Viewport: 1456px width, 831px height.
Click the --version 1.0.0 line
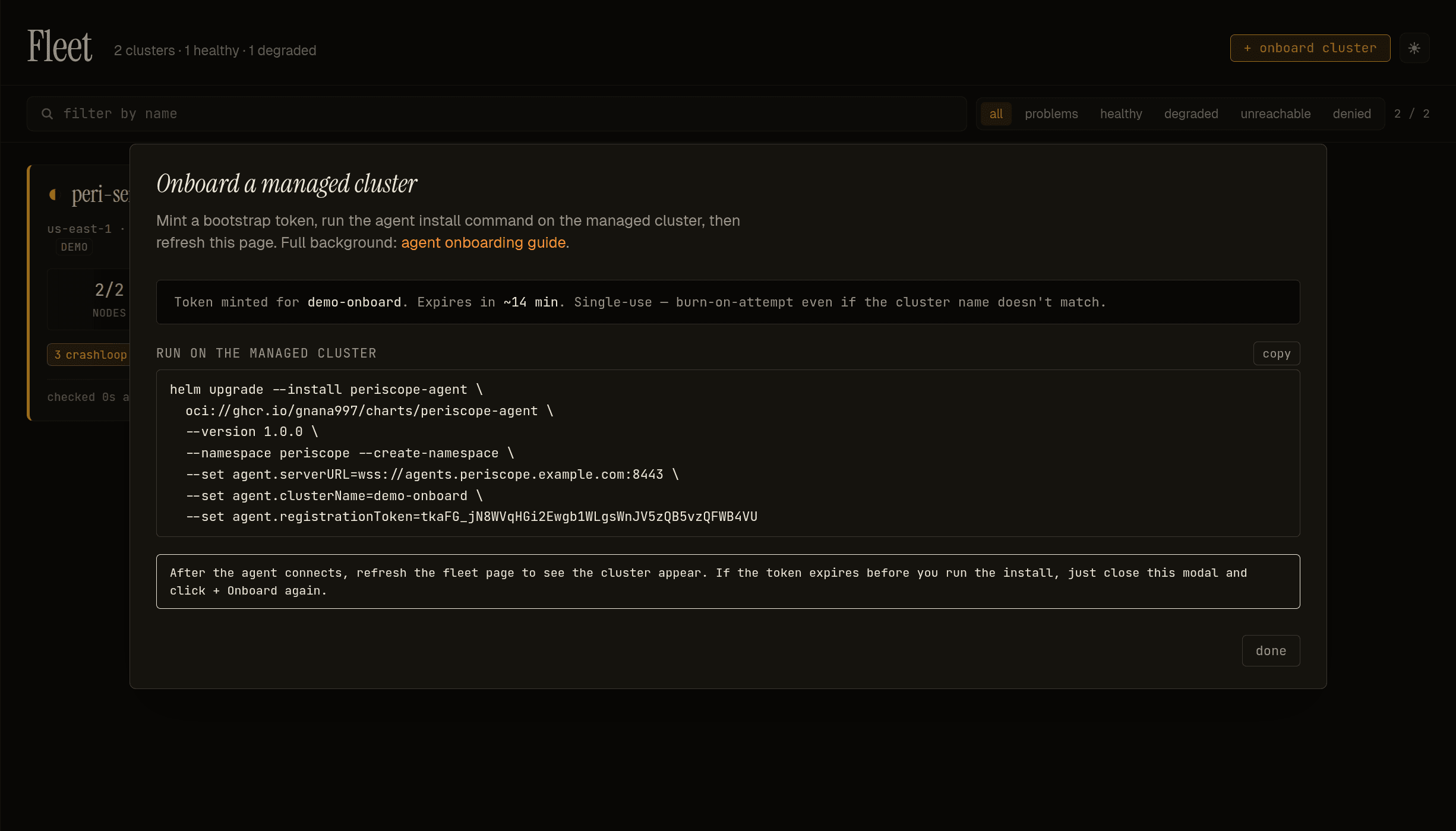[252, 432]
